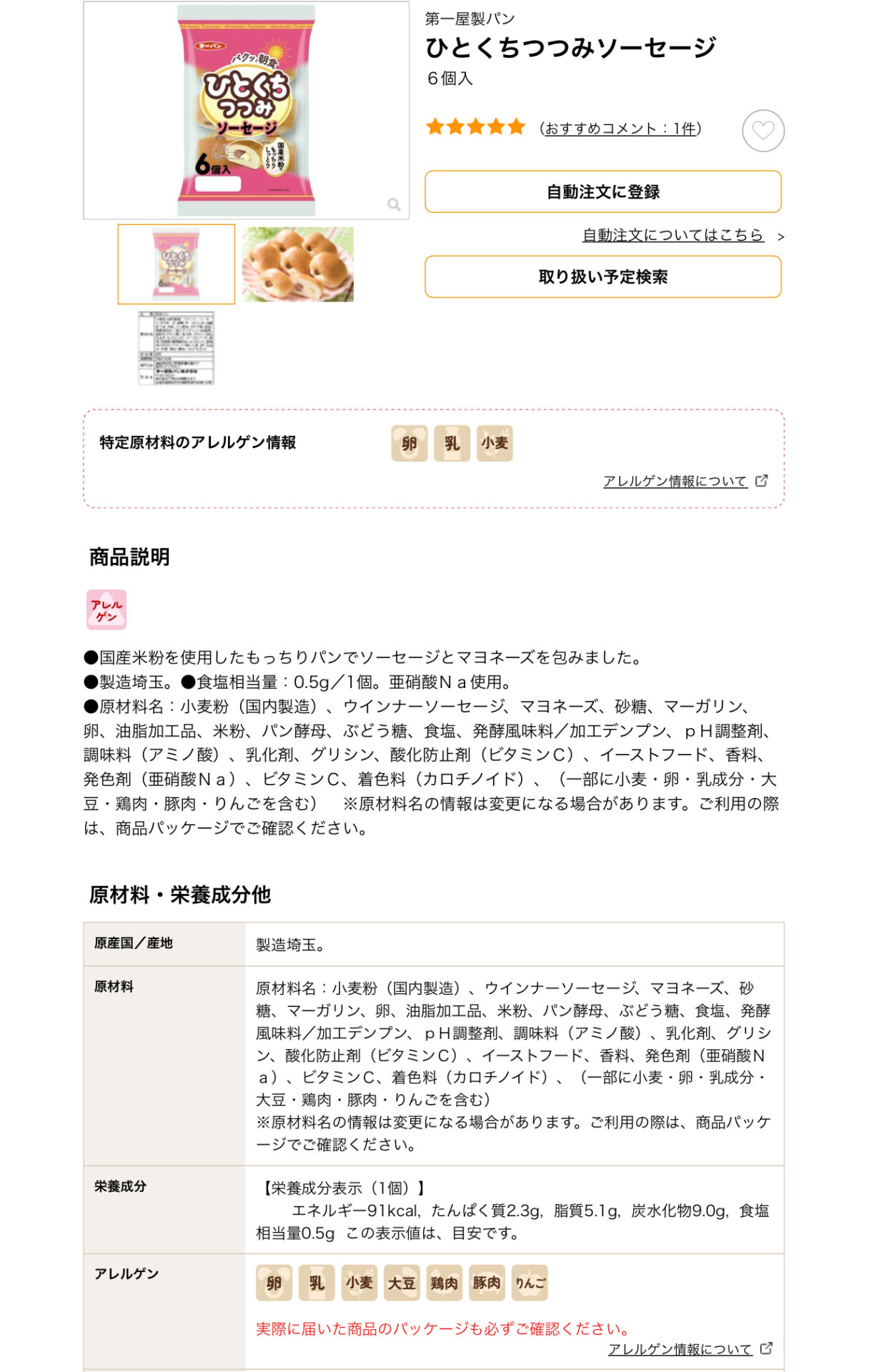This screenshot has height=1372, width=889.
Task: Click the 取り扱い予定検索 button
Action: pos(603,277)
